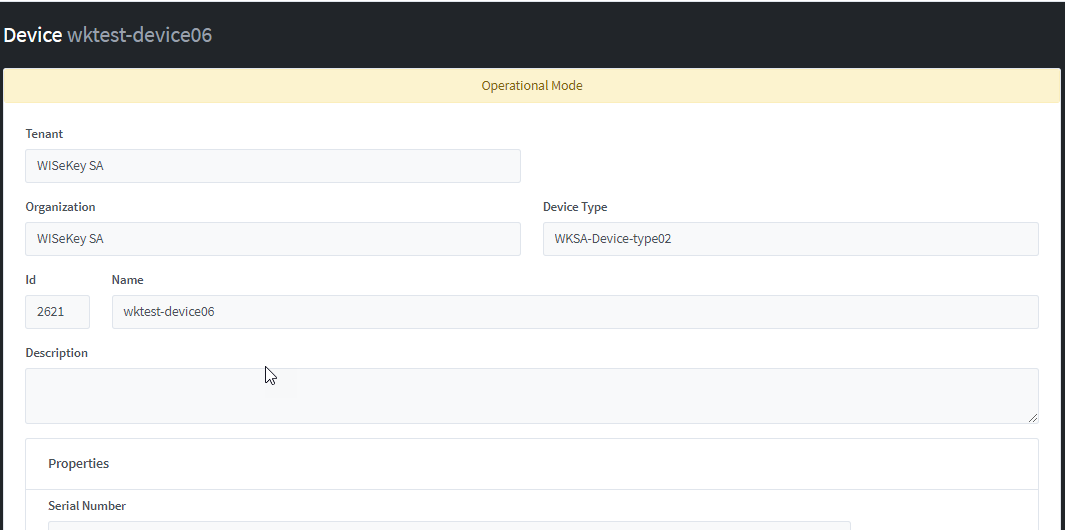Focus the Name field containing wktest-device06
This screenshot has width=1065, height=530.
coord(574,312)
